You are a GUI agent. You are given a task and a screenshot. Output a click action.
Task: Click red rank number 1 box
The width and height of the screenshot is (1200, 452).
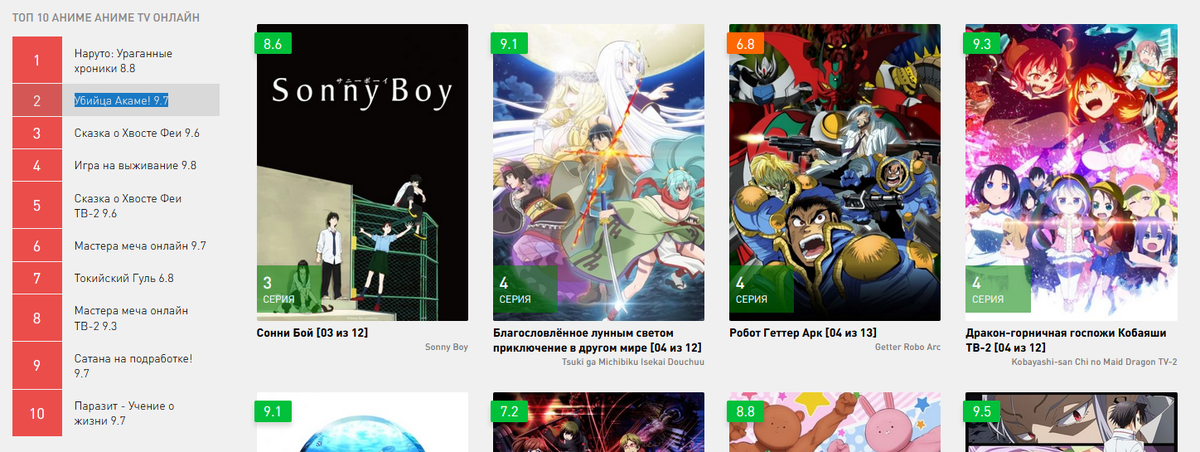point(37,60)
